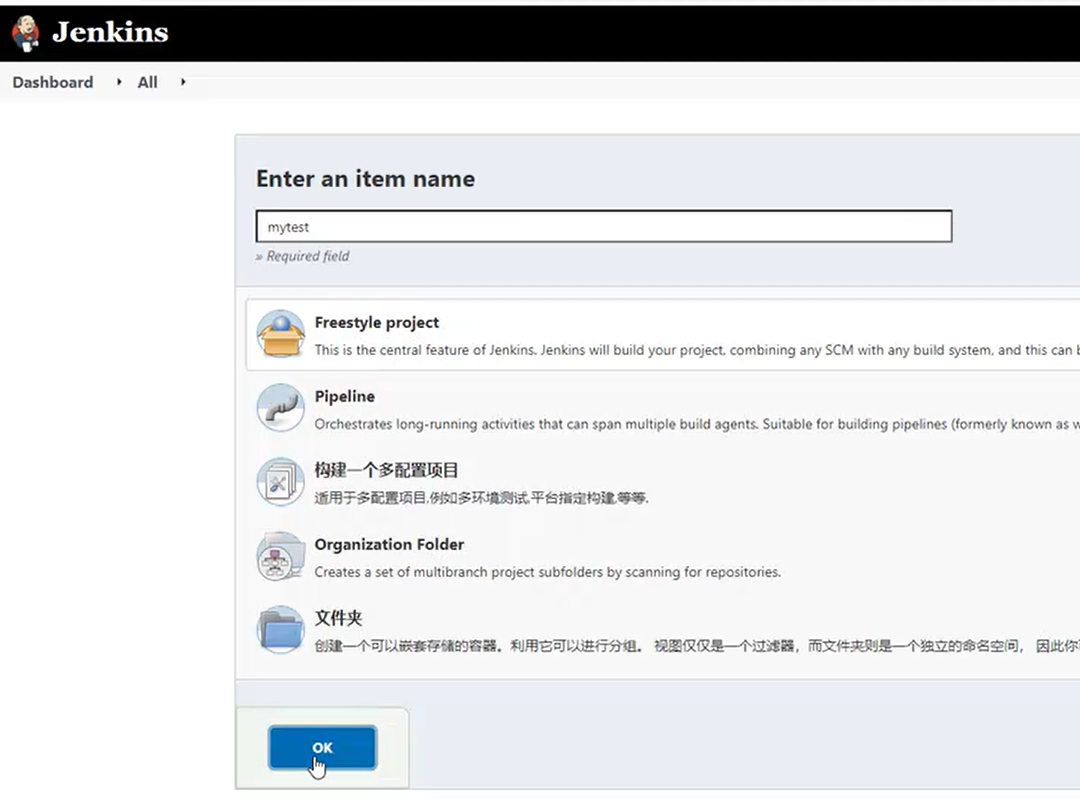This screenshot has height=809, width=1080.
Task: Open the Jenkins title link
Action: tap(110, 32)
